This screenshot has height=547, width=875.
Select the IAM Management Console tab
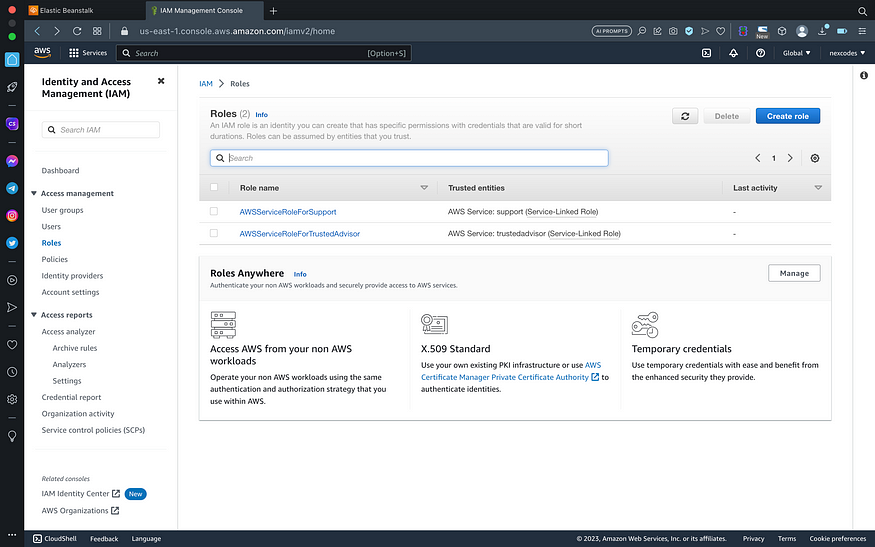coord(204,11)
